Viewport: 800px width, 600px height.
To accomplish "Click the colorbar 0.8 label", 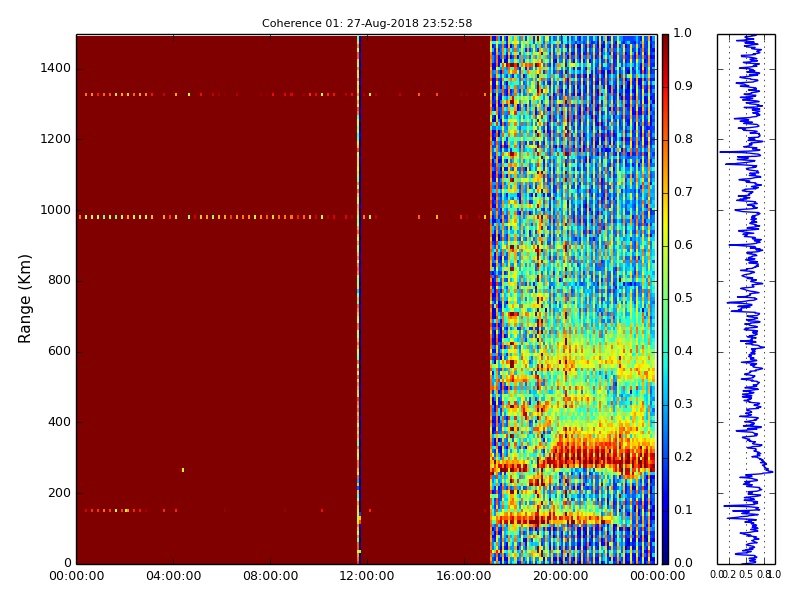I will coord(683,139).
